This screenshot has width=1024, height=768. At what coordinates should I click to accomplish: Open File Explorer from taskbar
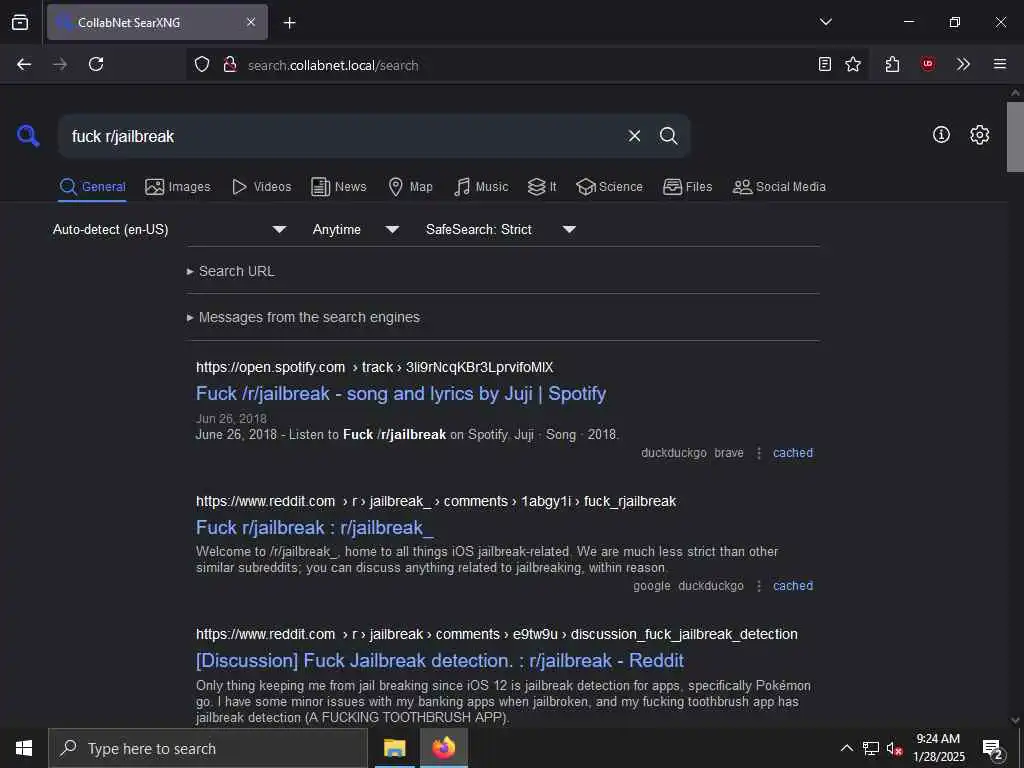[x=394, y=748]
